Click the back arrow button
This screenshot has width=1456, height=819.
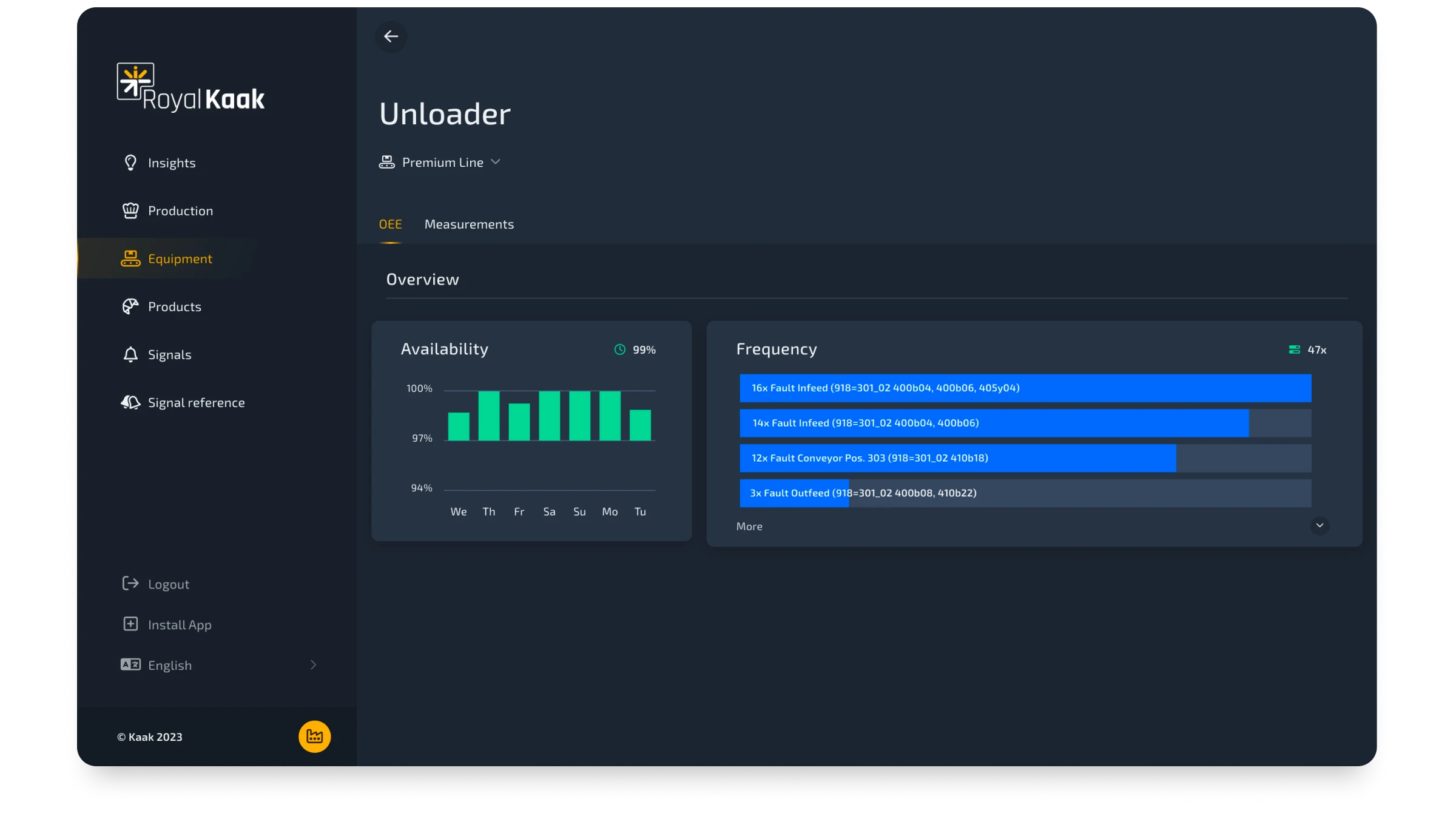391,36
